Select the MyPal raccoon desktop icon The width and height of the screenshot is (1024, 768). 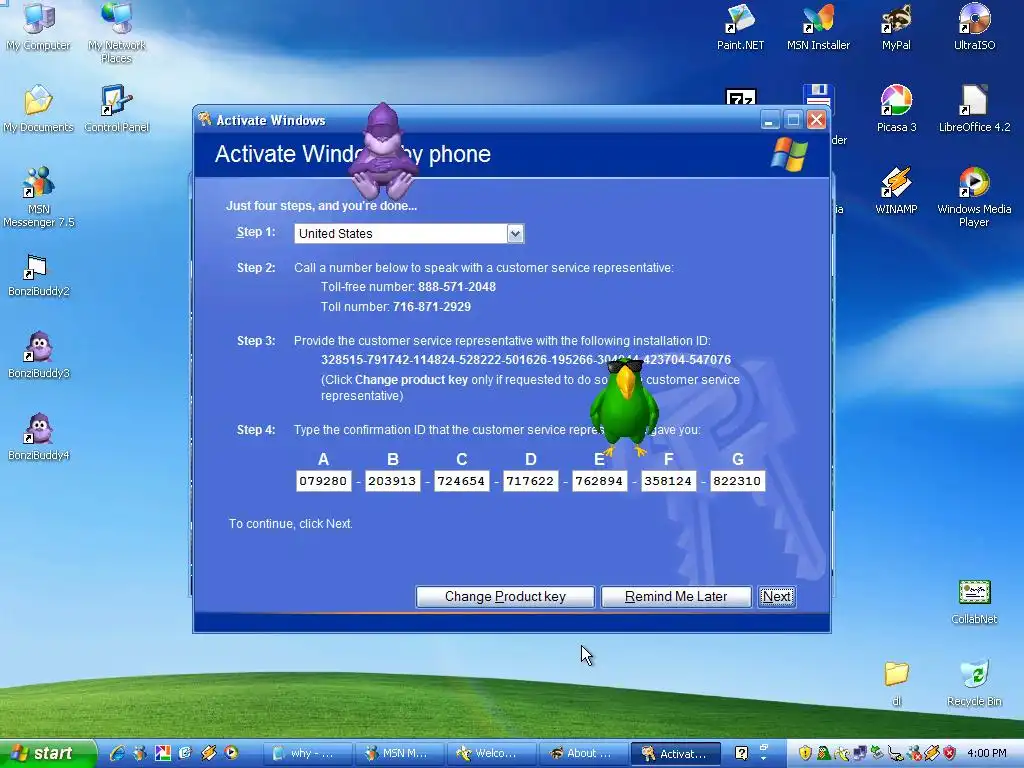pos(896,27)
